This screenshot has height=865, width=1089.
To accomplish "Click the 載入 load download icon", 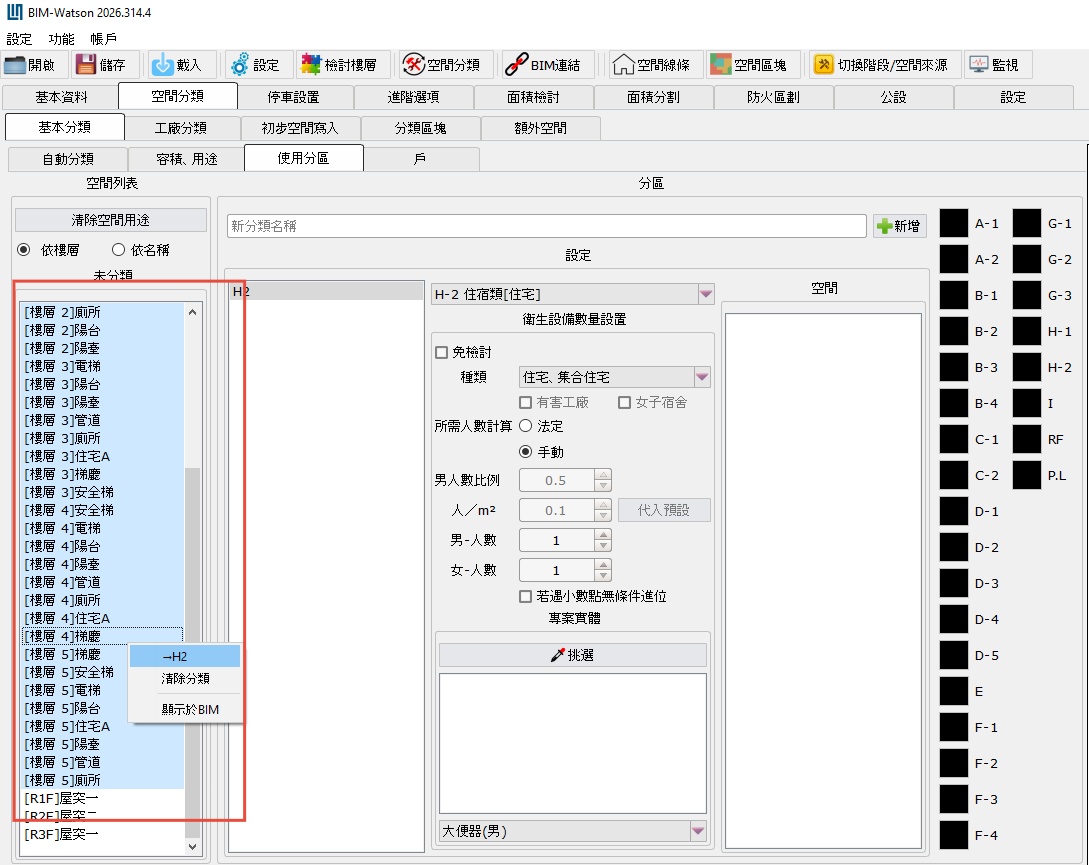I will [162, 65].
